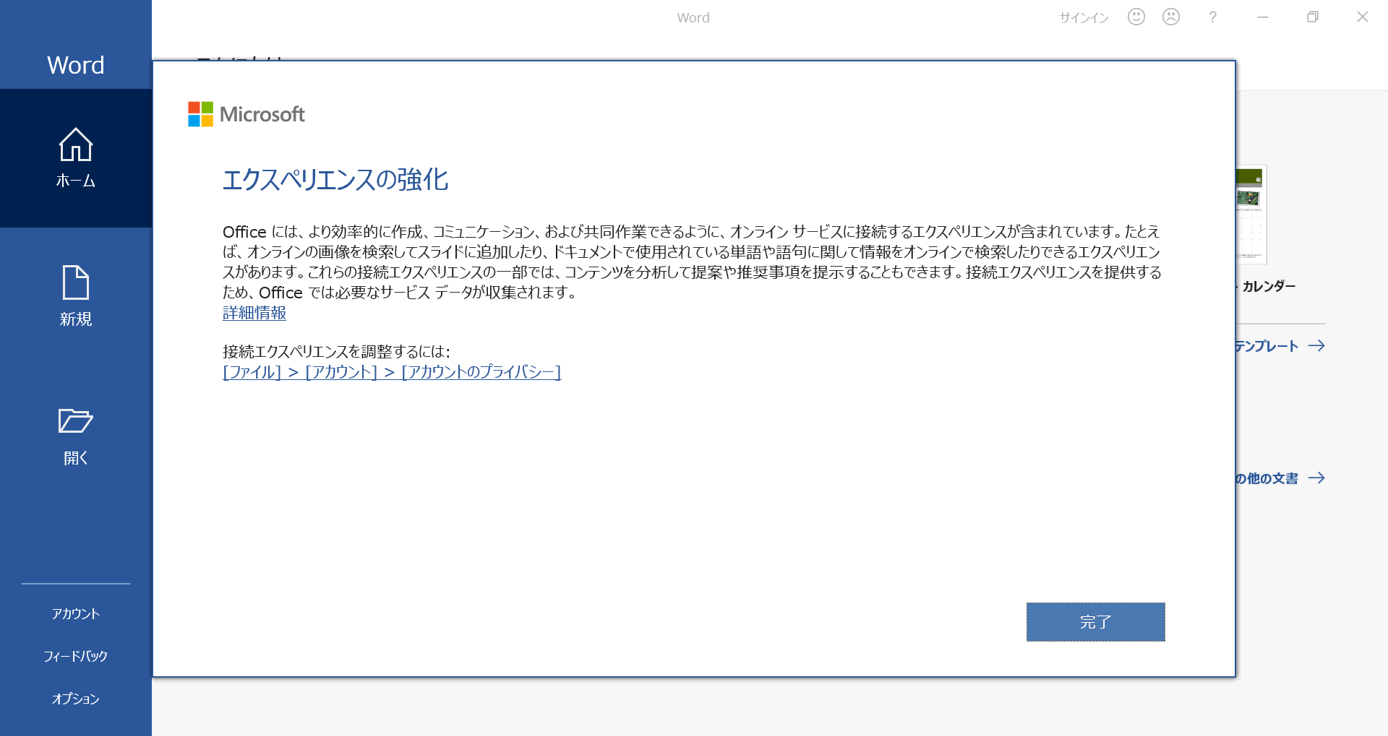
Task: Click the 新規 blank page icon
Action: [76, 283]
